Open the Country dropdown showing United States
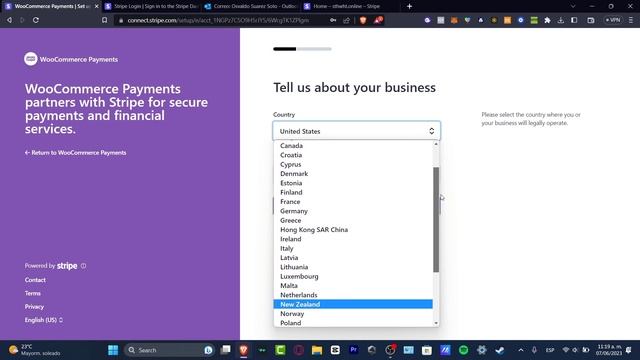The width and height of the screenshot is (640, 360). [356, 131]
